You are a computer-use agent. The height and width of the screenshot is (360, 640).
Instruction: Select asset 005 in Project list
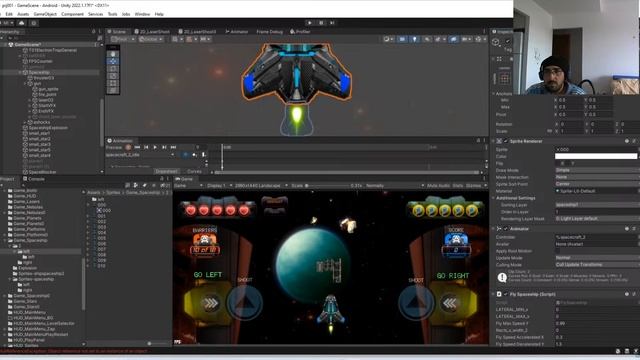click(102, 238)
